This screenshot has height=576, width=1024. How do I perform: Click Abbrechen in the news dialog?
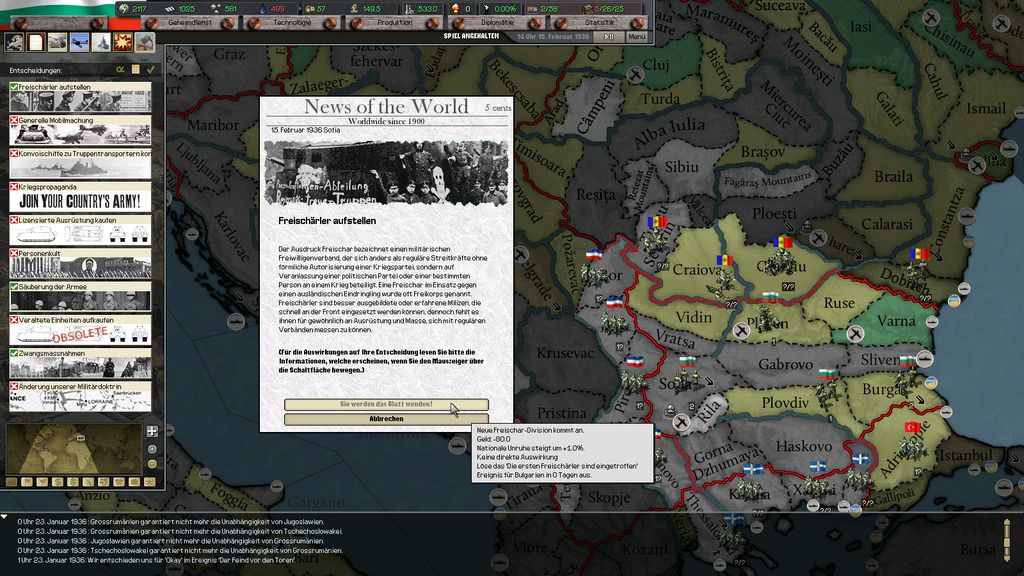pyautogui.click(x=386, y=419)
